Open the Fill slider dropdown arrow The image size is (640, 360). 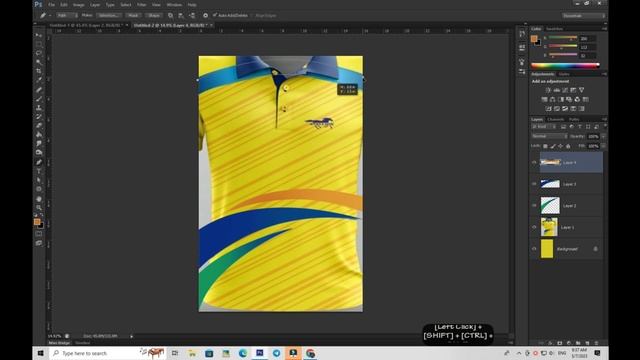604,146
